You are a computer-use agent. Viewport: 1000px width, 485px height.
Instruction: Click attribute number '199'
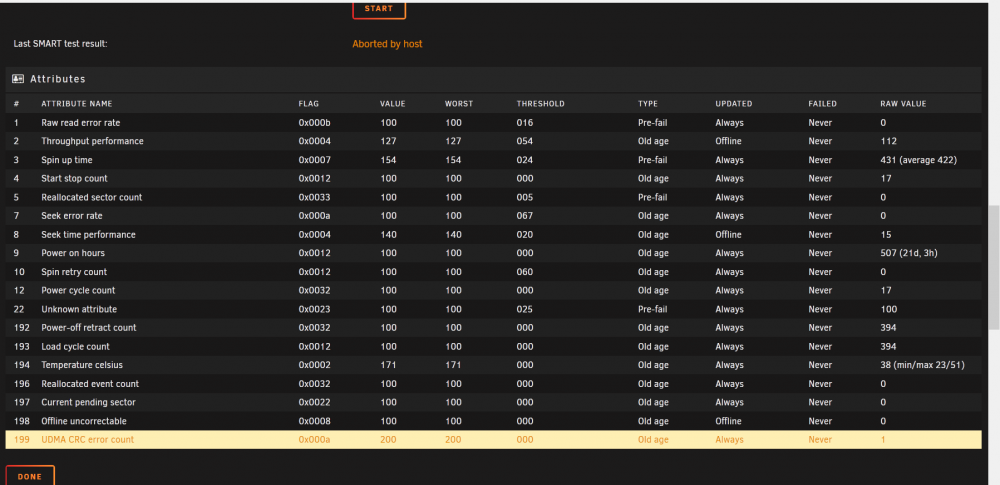click(x=22, y=440)
